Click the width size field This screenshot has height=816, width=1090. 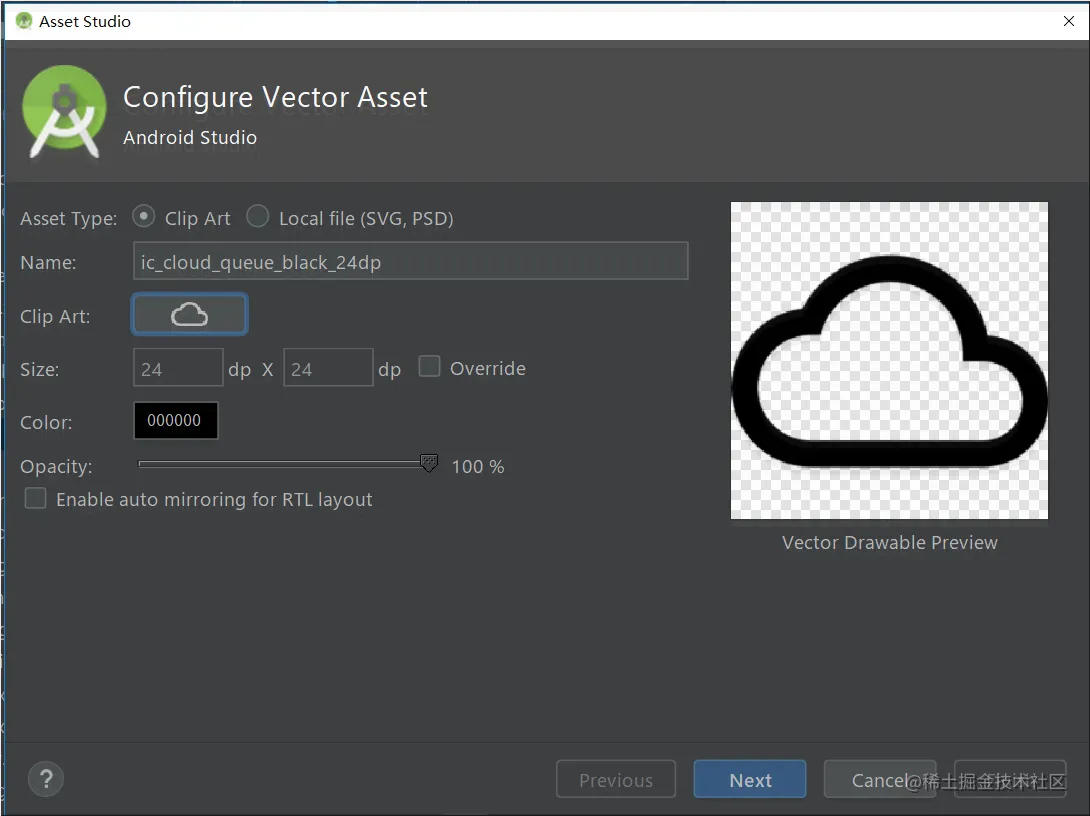[178, 368]
